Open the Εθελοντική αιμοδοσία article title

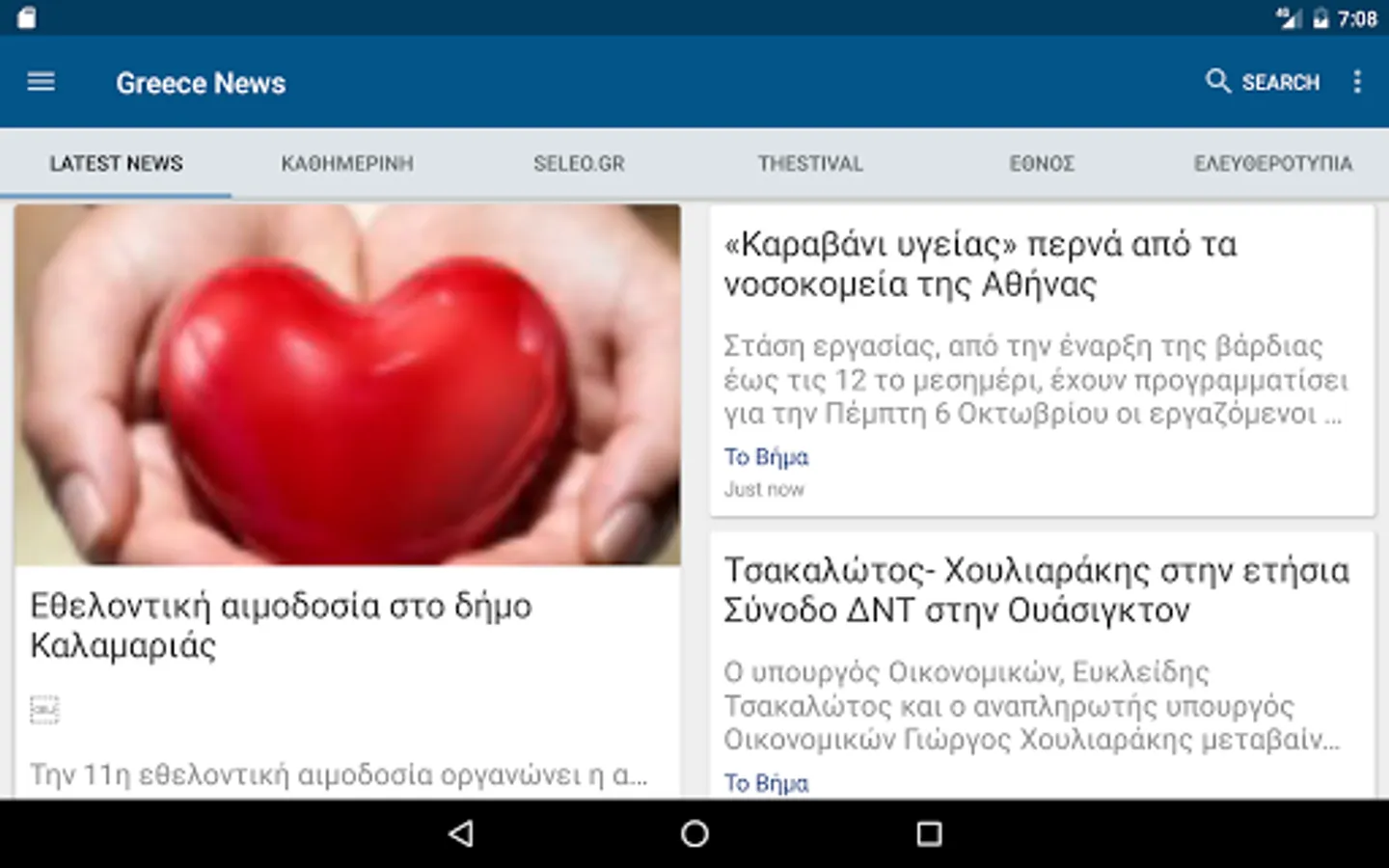pos(281,625)
